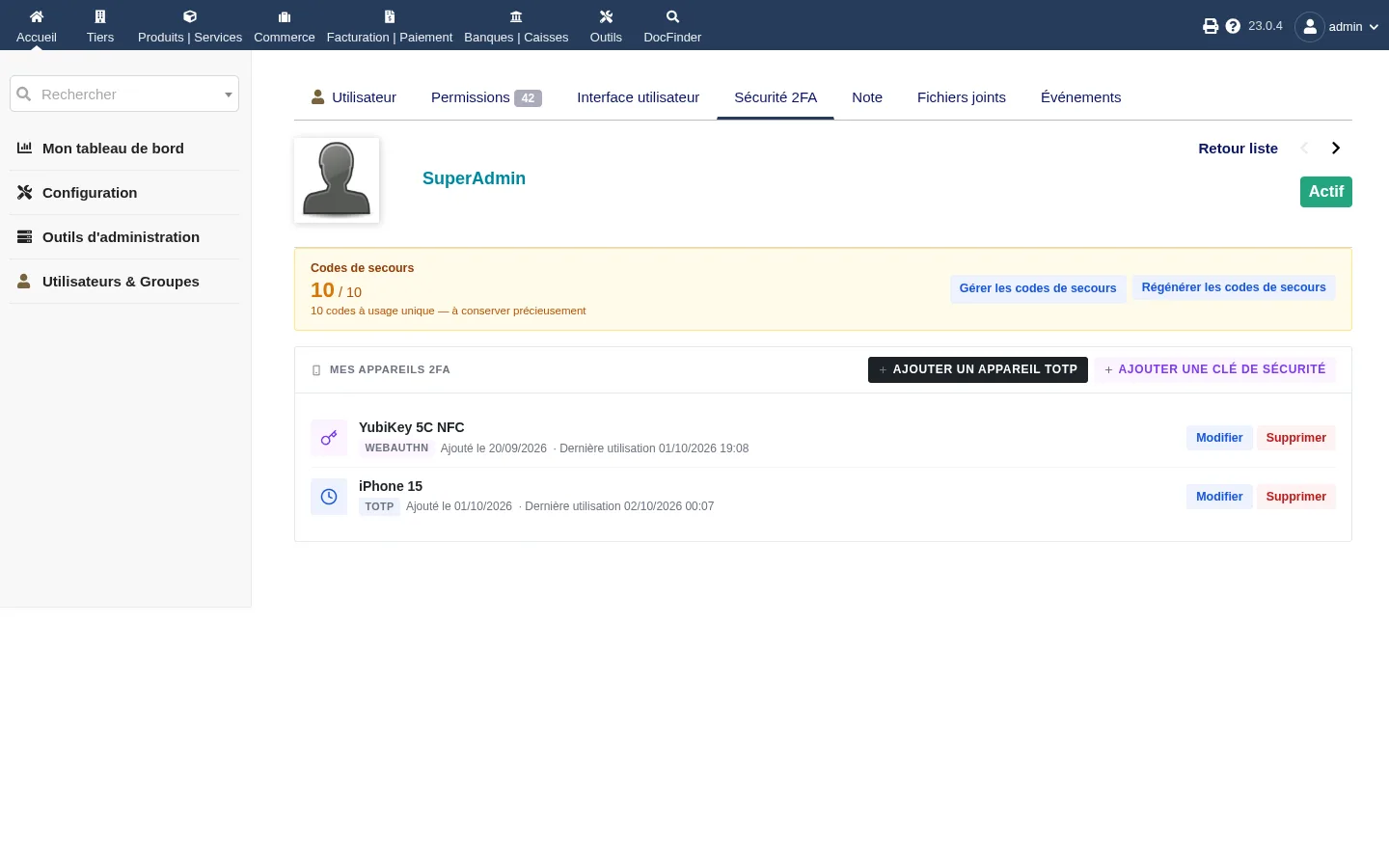Delete the iPhone 15 device
This screenshot has width=1389, height=868.
point(1296,497)
